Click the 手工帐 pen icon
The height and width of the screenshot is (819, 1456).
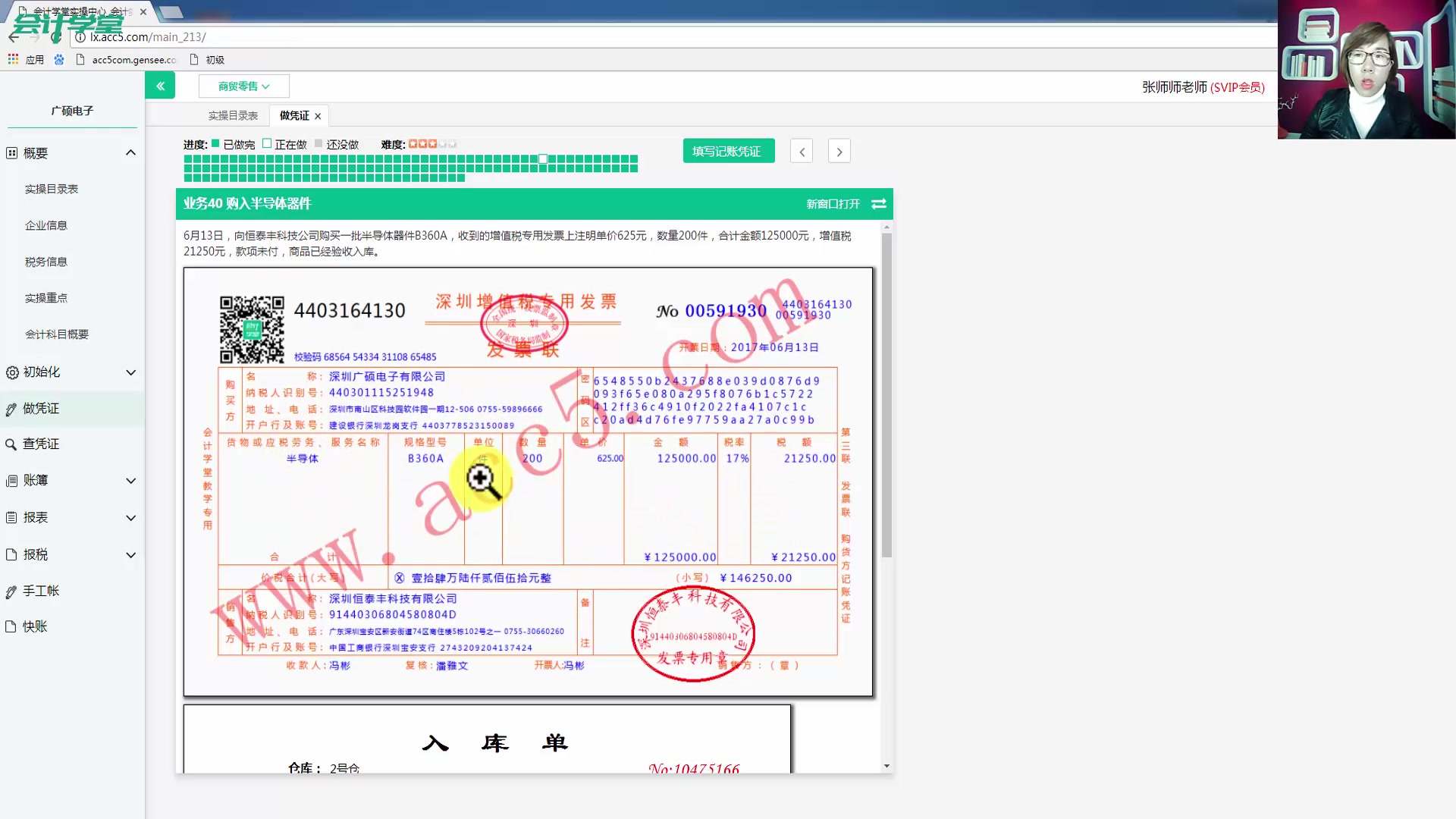click(x=11, y=591)
